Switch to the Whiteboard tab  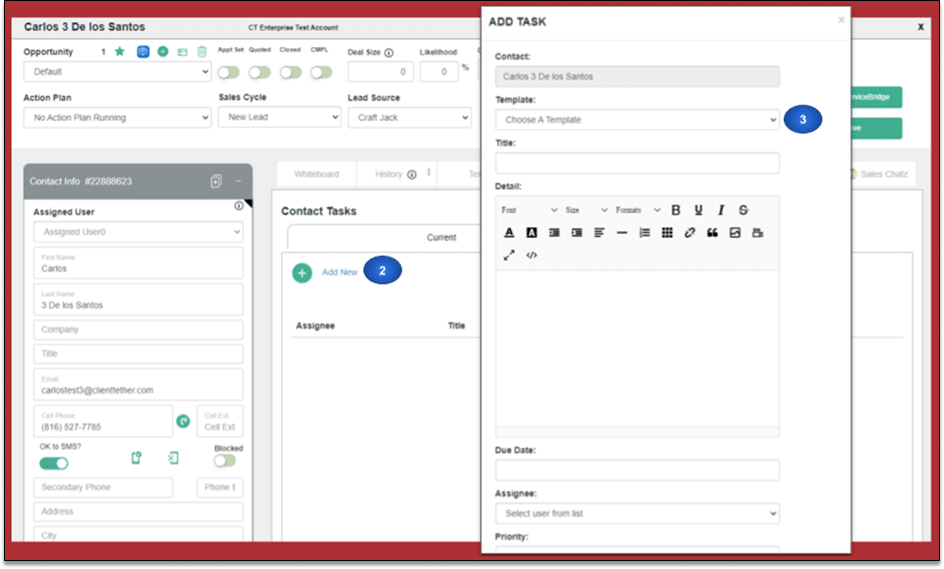[x=316, y=174]
